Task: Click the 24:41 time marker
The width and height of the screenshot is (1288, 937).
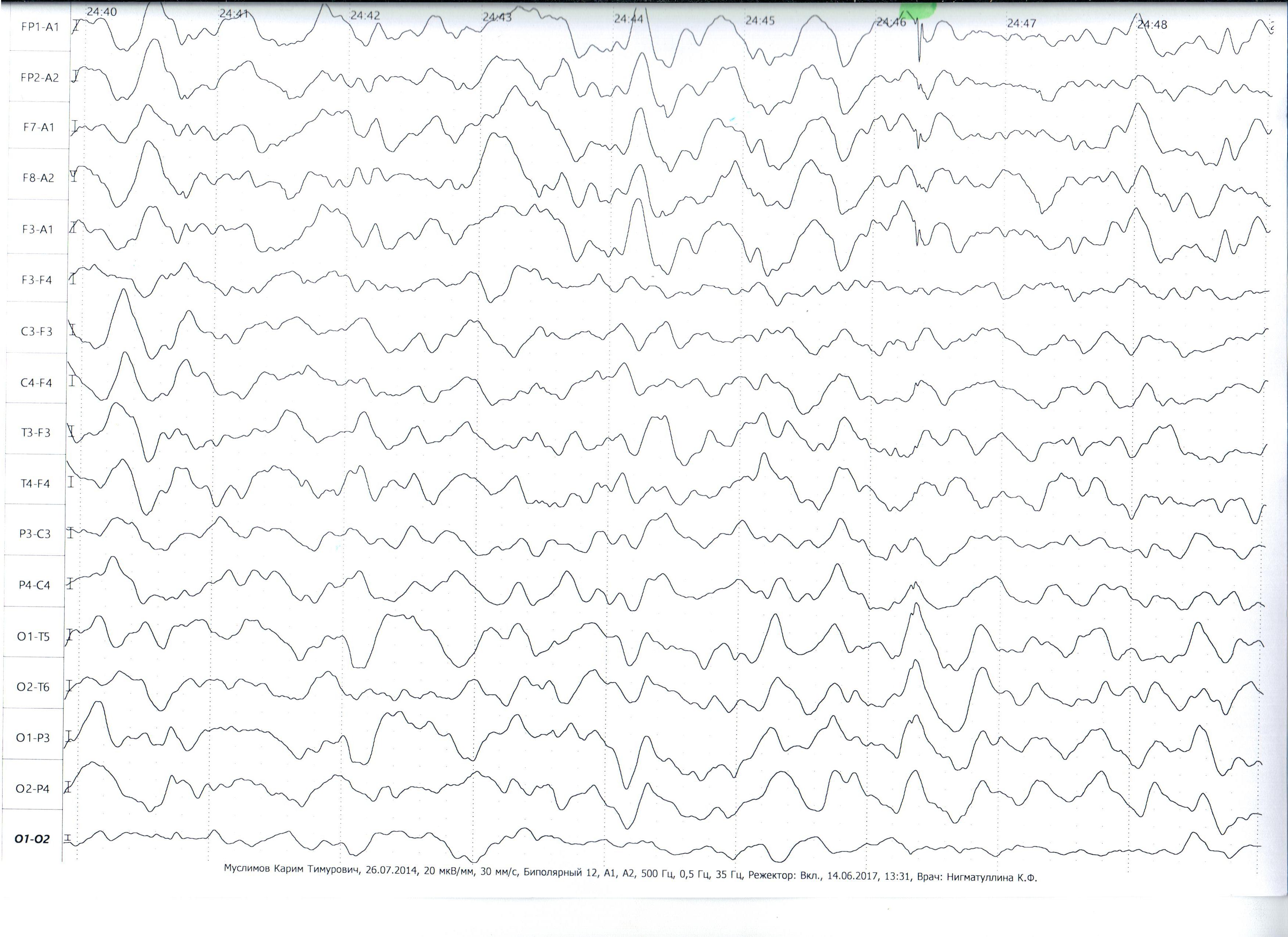Action: (234, 14)
